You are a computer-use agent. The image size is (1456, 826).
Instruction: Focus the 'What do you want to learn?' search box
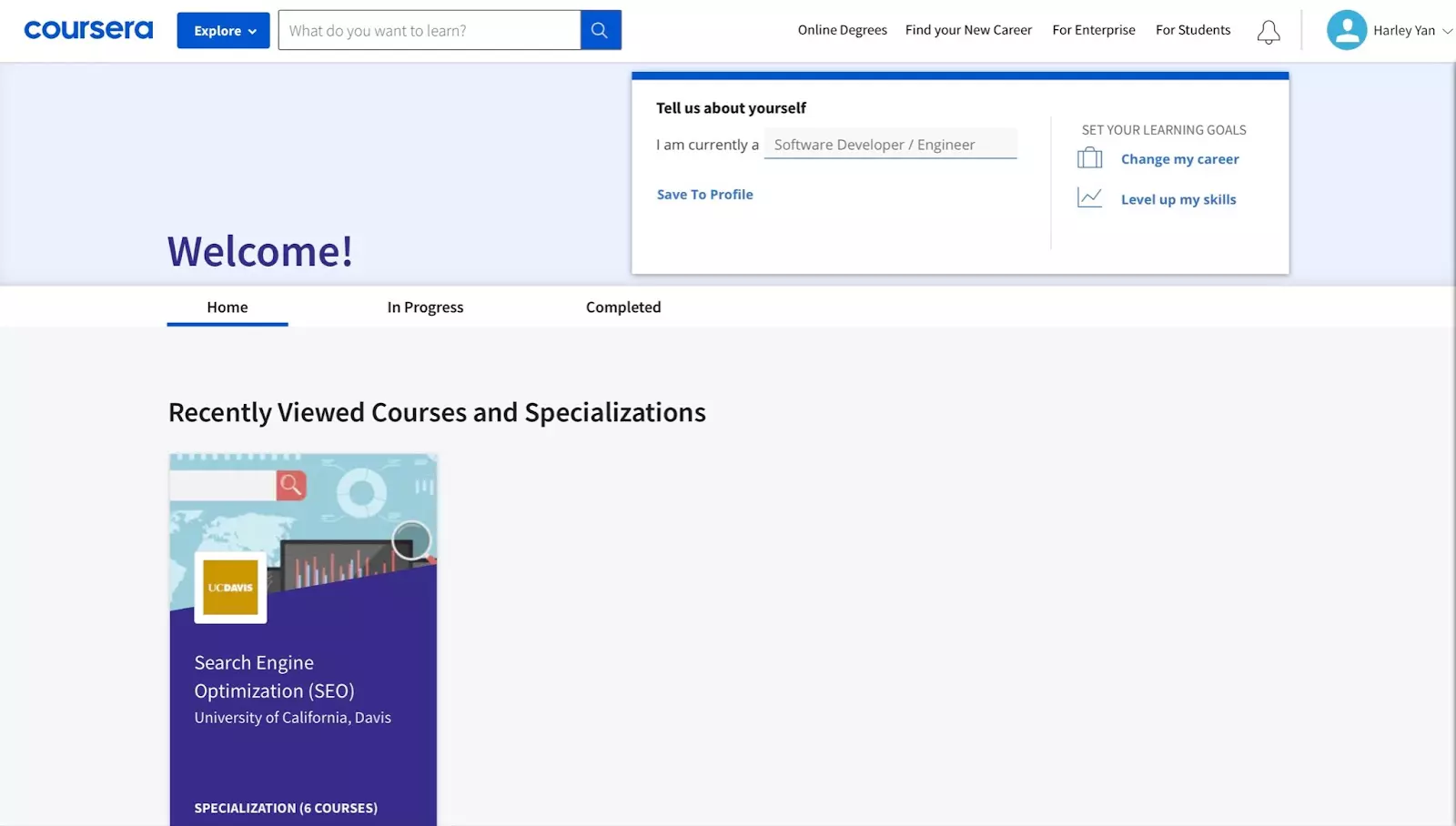(x=430, y=30)
